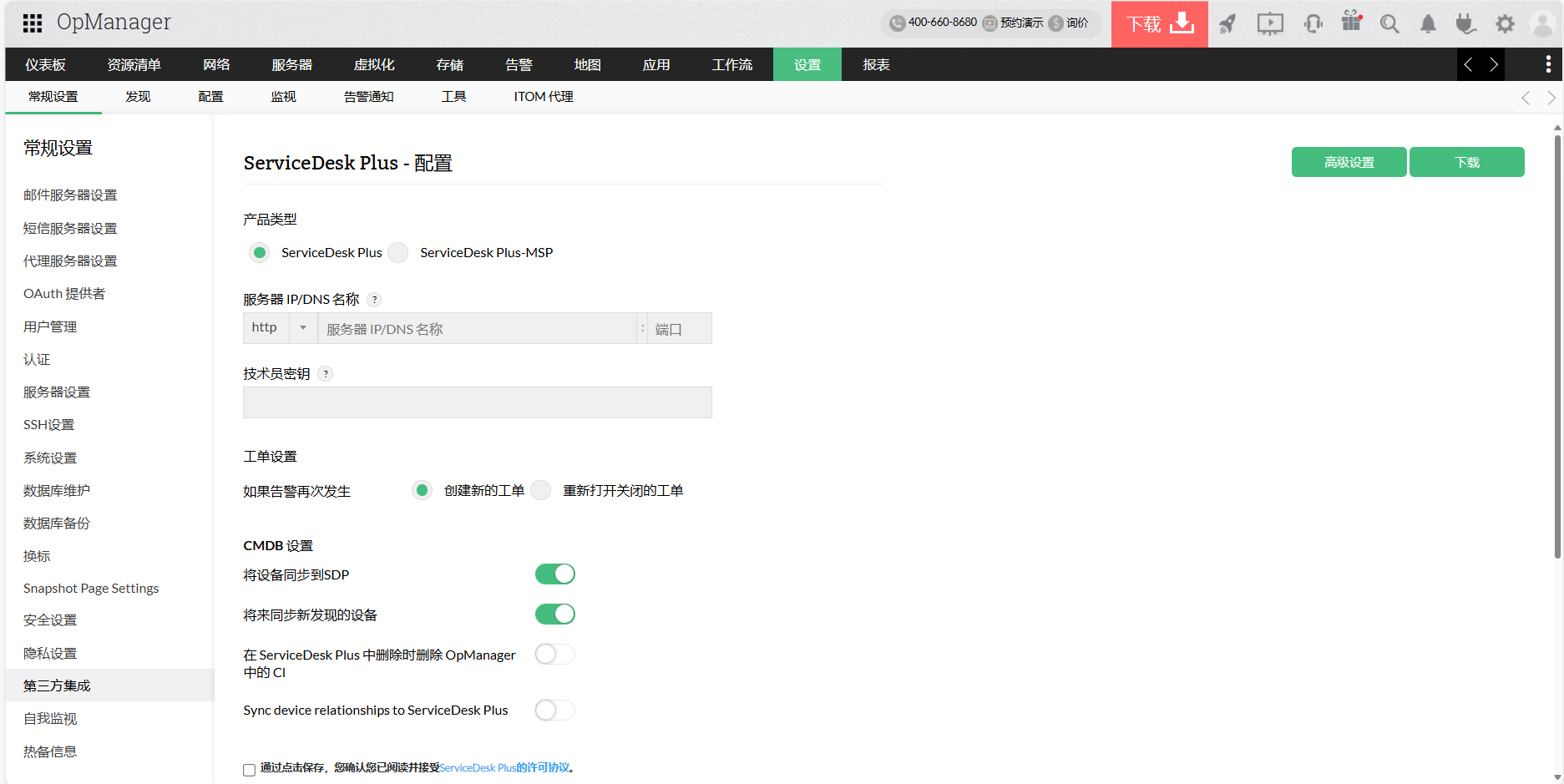Click the phone icon beside 400-660-8680
Image resolution: width=1564 pixels, height=784 pixels.
898,23
